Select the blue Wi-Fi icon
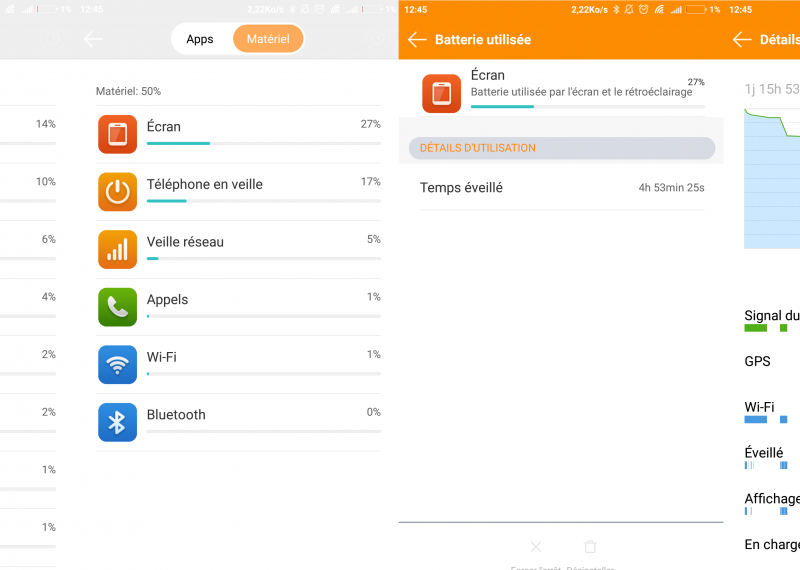 [x=117, y=365]
